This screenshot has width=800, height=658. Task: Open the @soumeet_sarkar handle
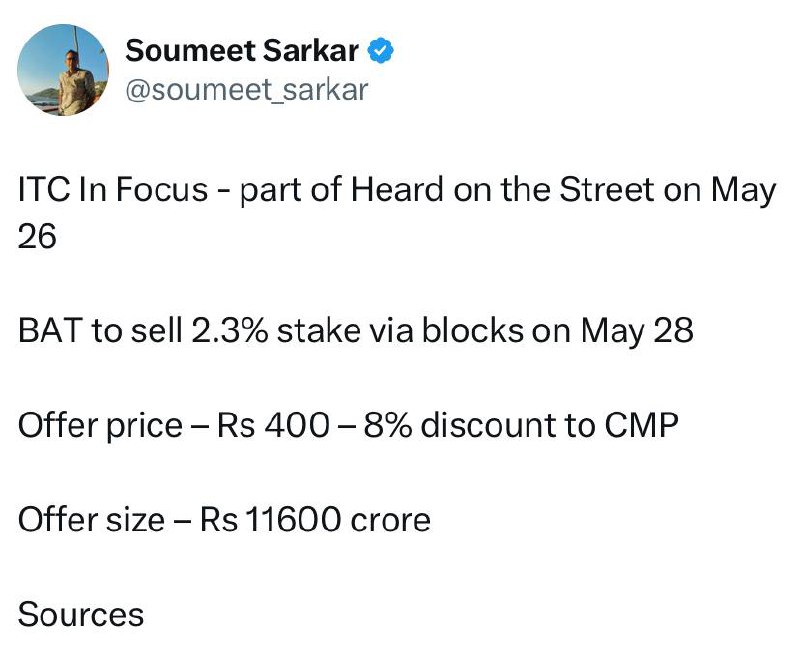tap(246, 90)
